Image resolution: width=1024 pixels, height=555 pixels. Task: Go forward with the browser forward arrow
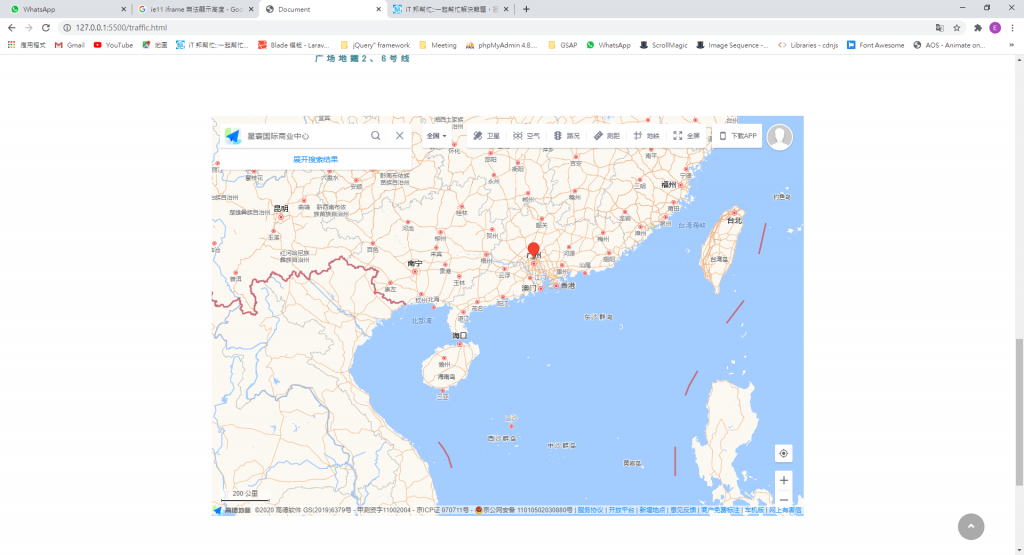coord(28,27)
